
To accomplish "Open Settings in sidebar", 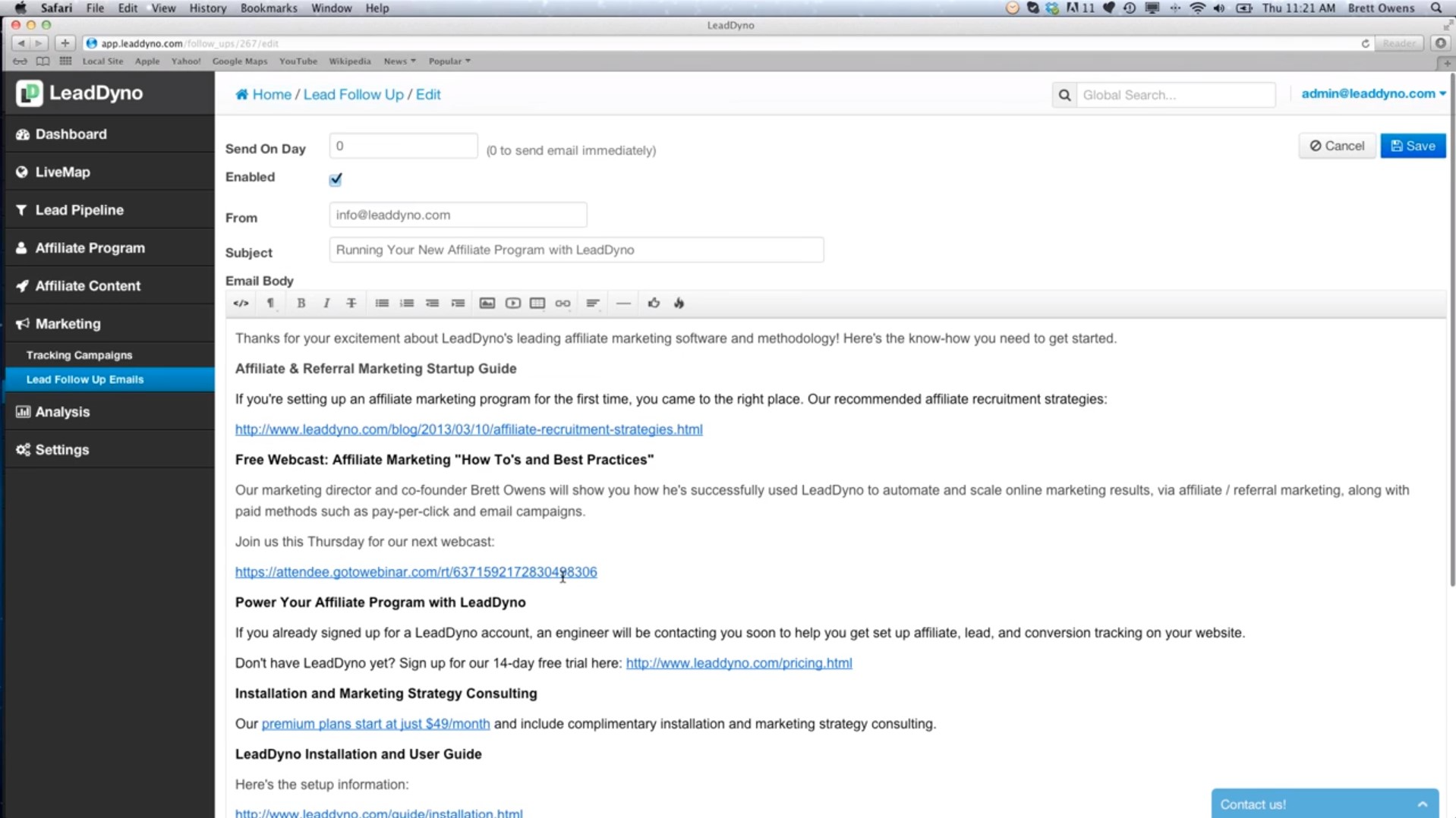I will coord(109,450).
